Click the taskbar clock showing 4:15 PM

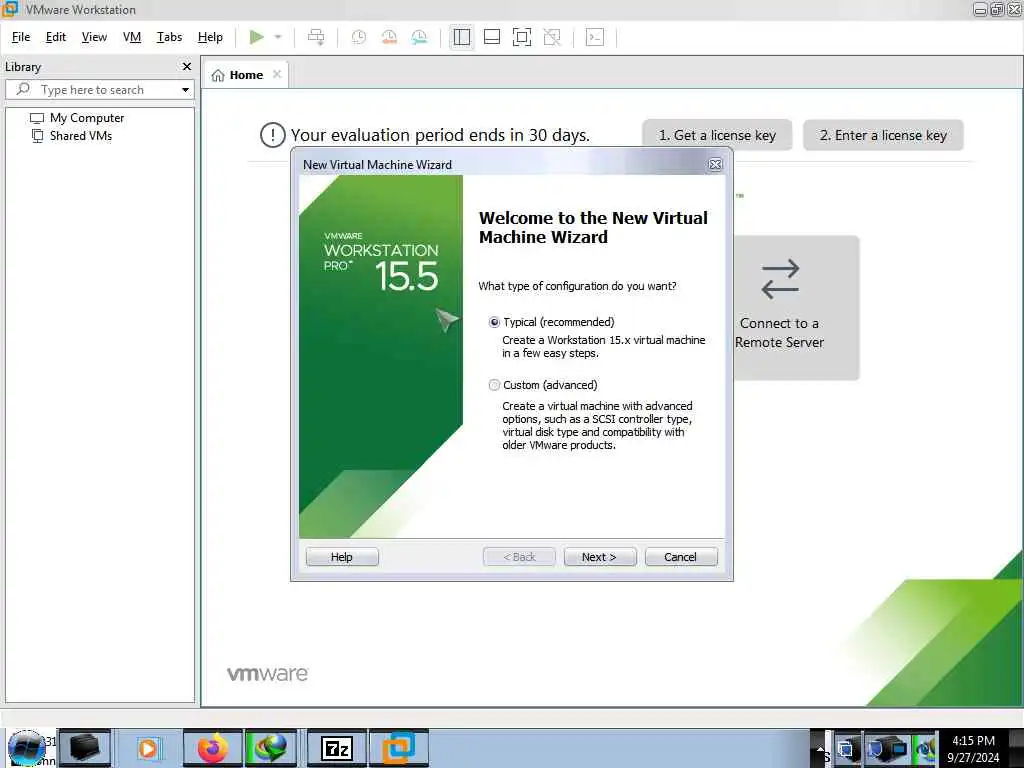(x=974, y=748)
